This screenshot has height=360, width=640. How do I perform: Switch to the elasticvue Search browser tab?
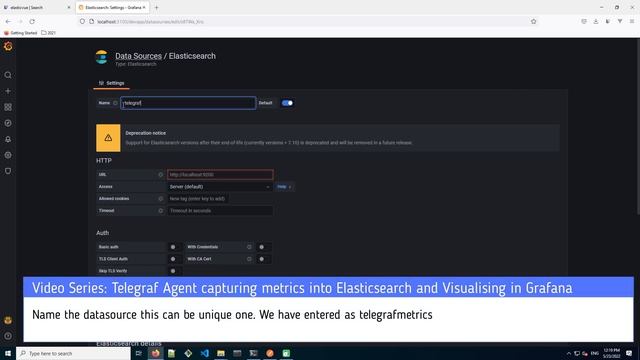pyautogui.click(x=37, y=7)
